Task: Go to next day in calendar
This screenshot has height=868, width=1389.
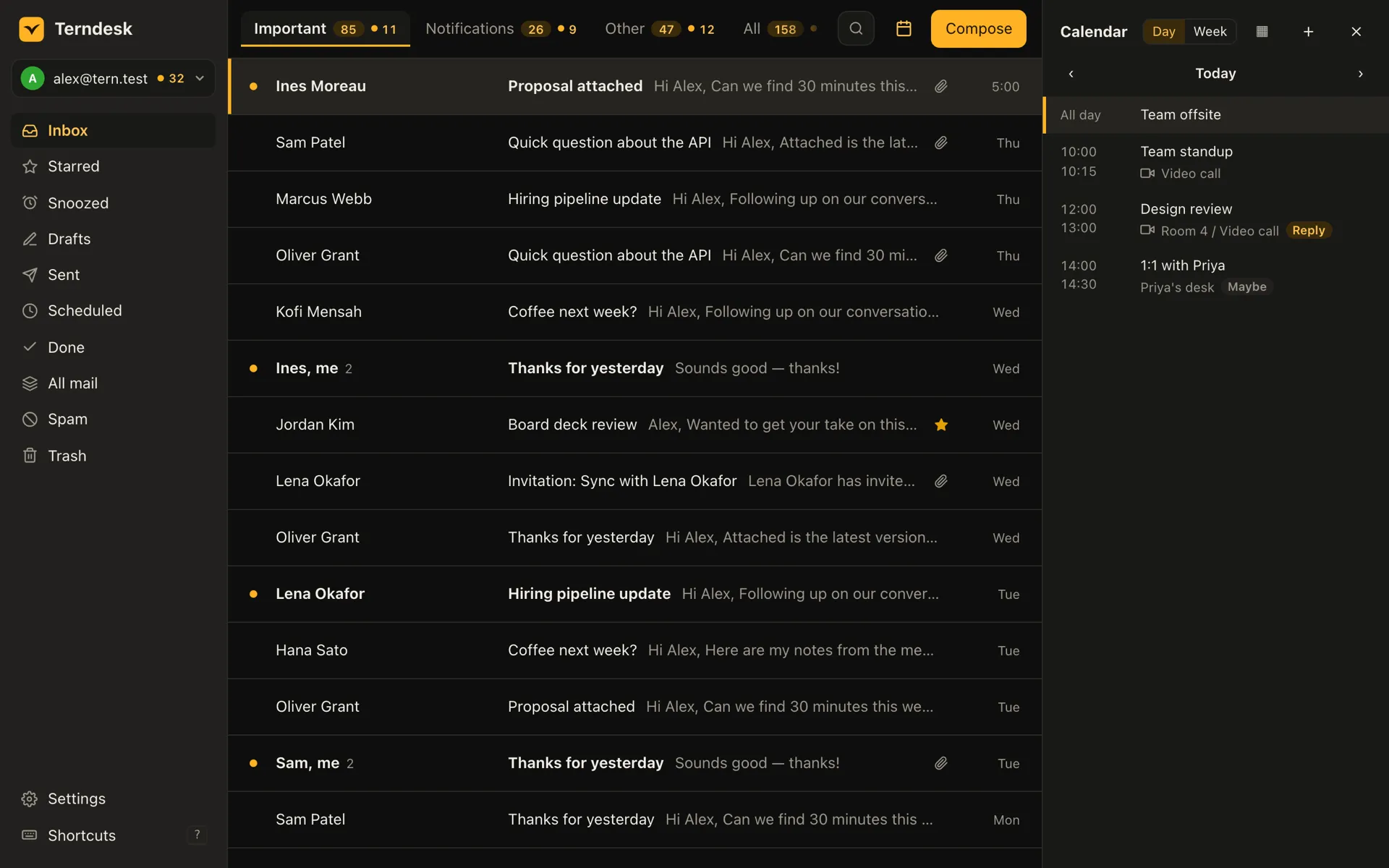Action: point(1360,74)
